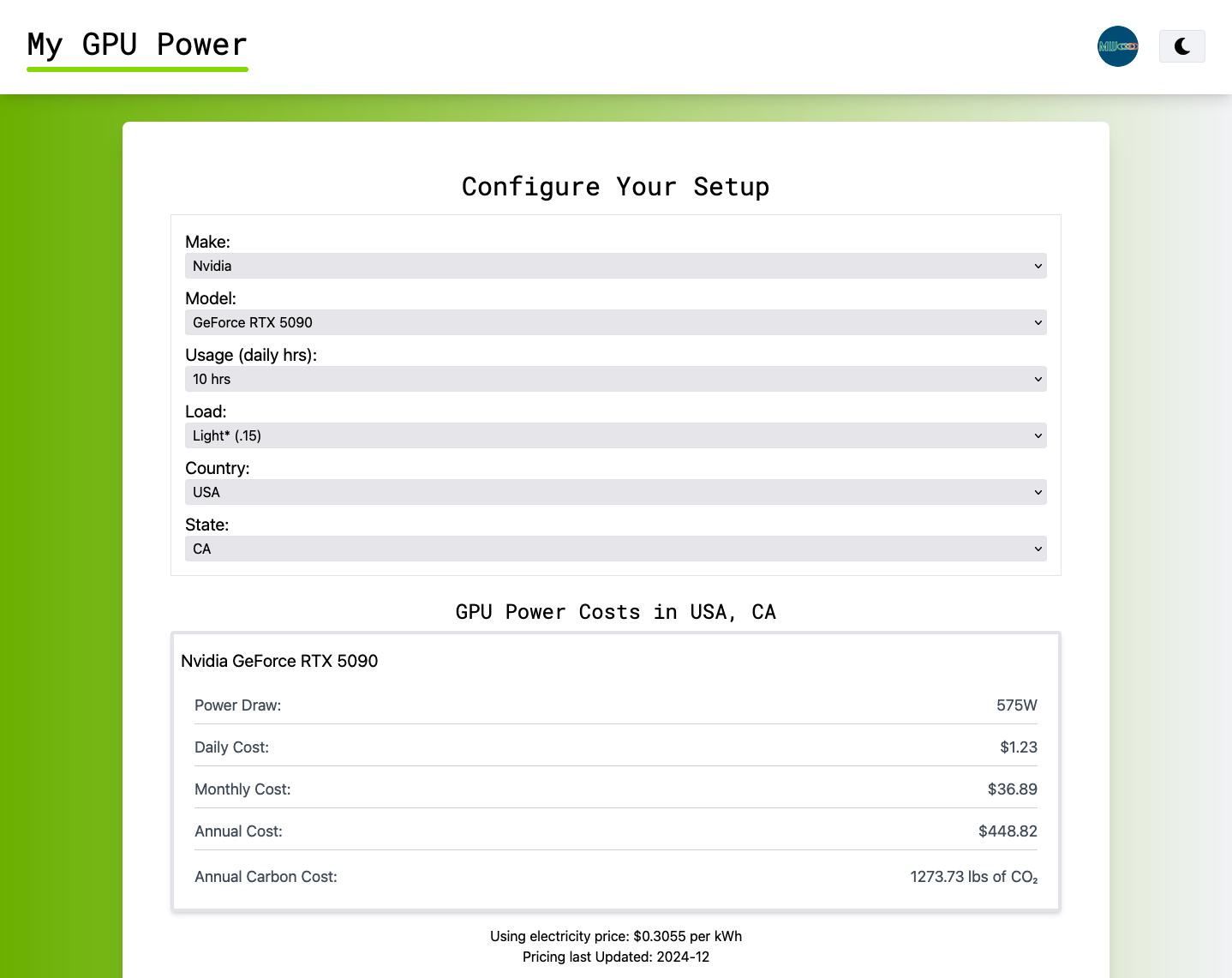Click the electricity price note text
Image resolution: width=1232 pixels, height=978 pixels.
(616, 936)
